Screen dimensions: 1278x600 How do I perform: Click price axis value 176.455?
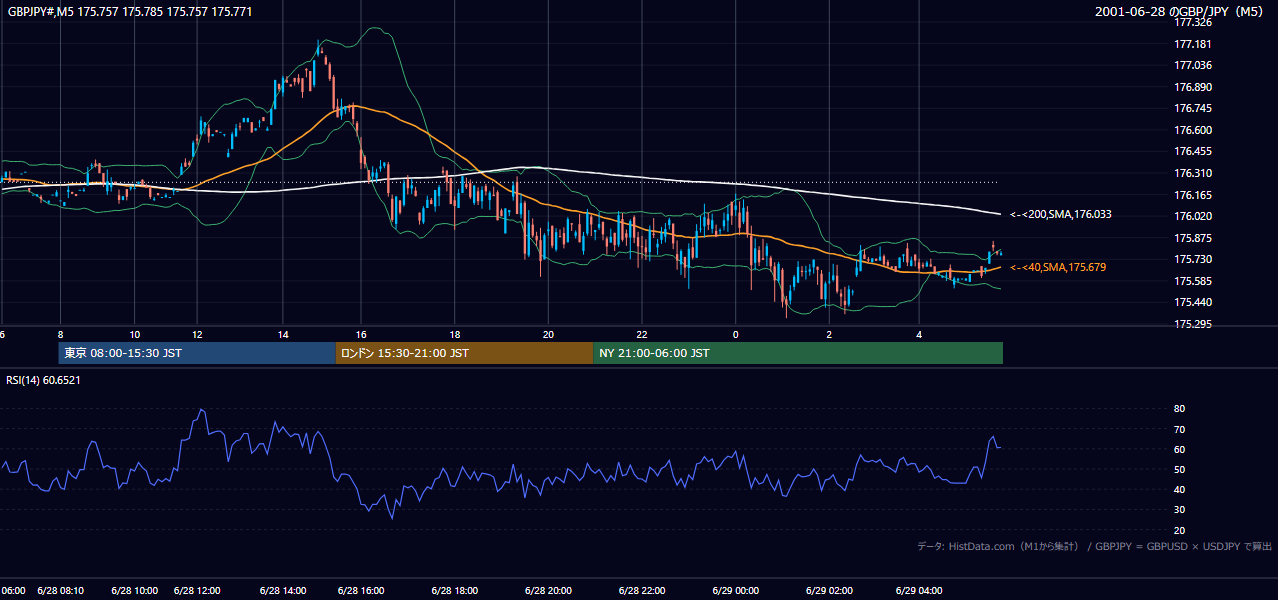point(1192,151)
